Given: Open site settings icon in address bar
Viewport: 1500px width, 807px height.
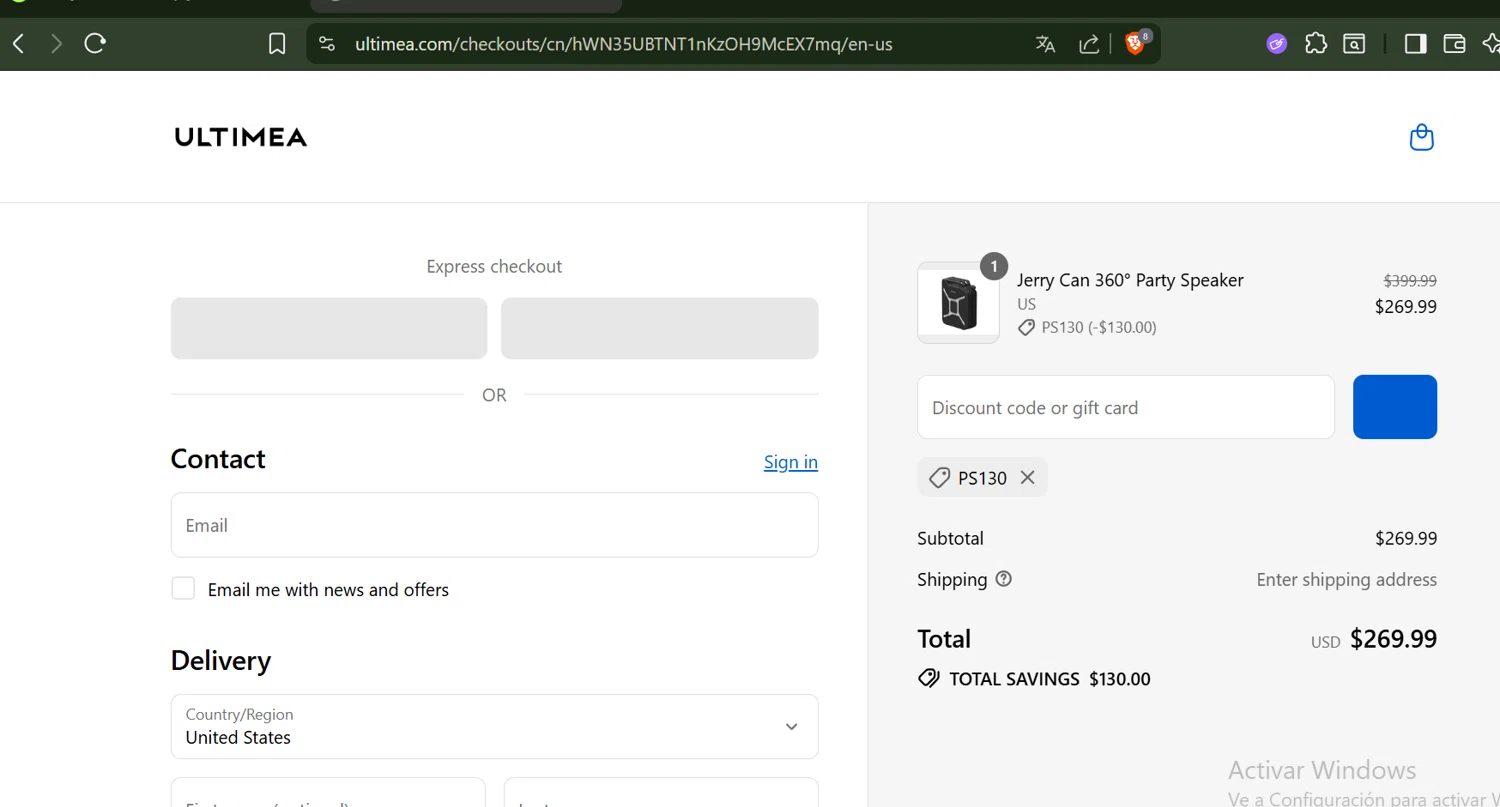Looking at the screenshot, I should click(x=327, y=44).
